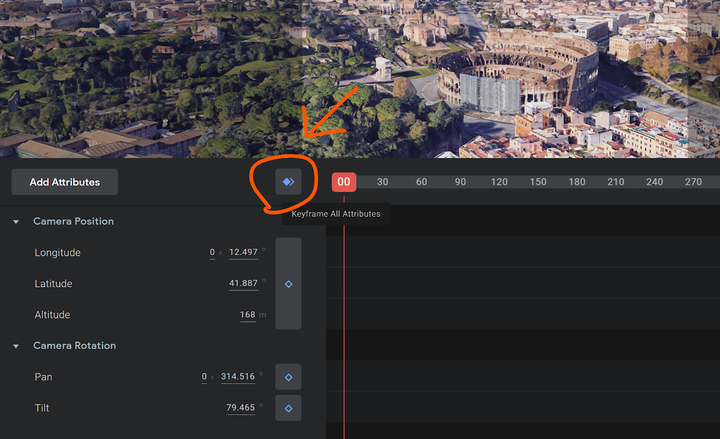The width and height of the screenshot is (720, 439).
Task: Edit the Pan value 314.516
Action: [x=238, y=377]
